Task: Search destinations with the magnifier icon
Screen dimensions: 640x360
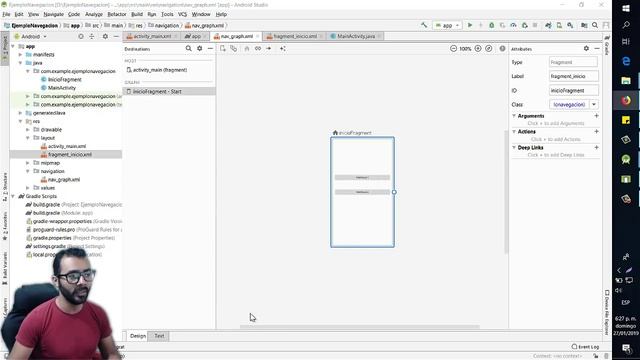Action: point(189,49)
